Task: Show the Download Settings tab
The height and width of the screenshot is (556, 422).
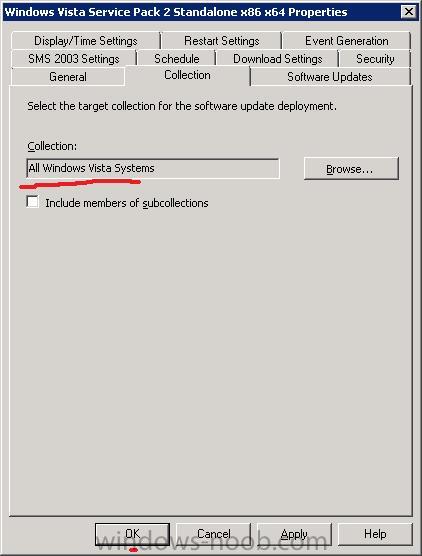Action: 277,59
